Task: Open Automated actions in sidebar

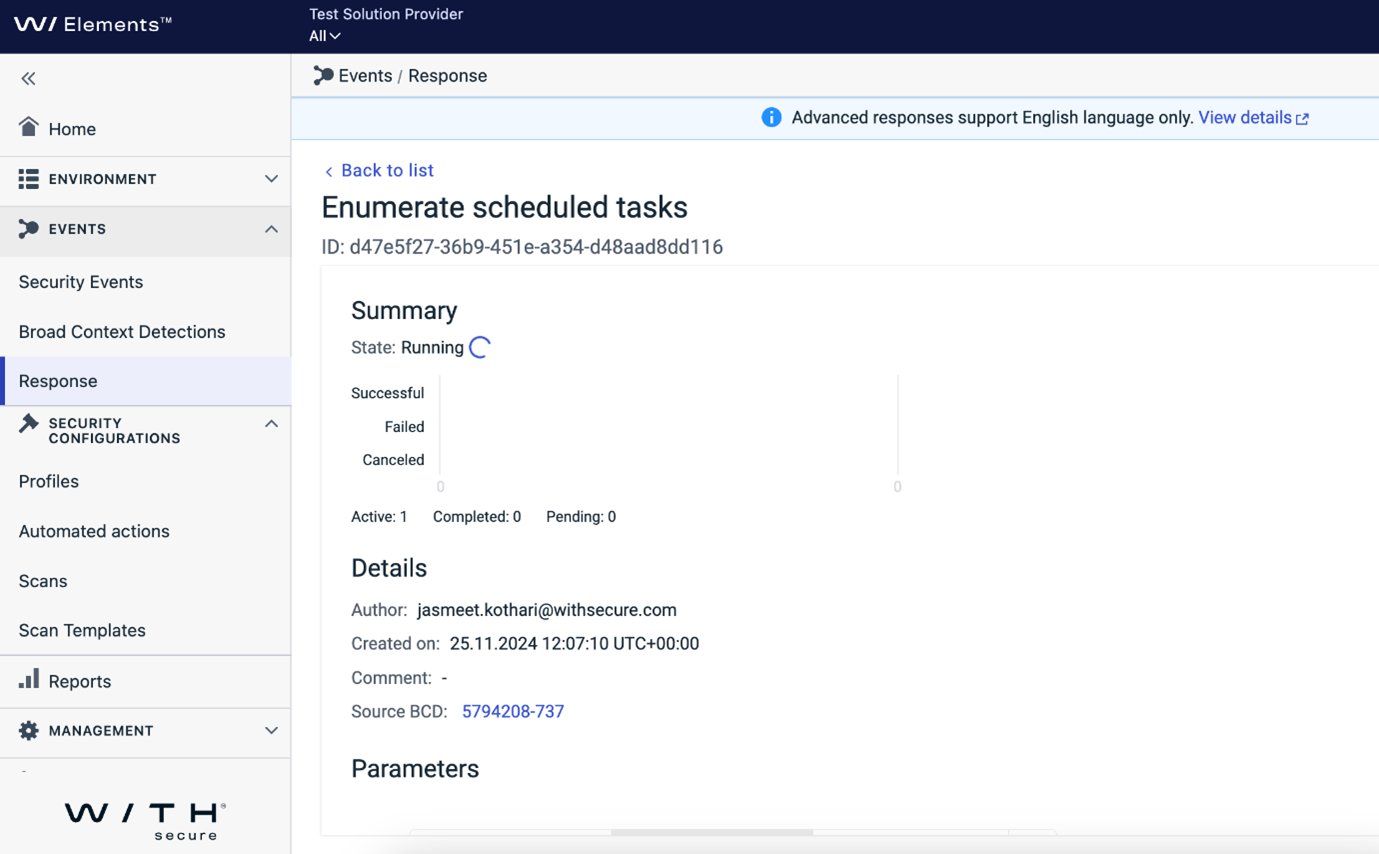Action: [x=94, y=531]
